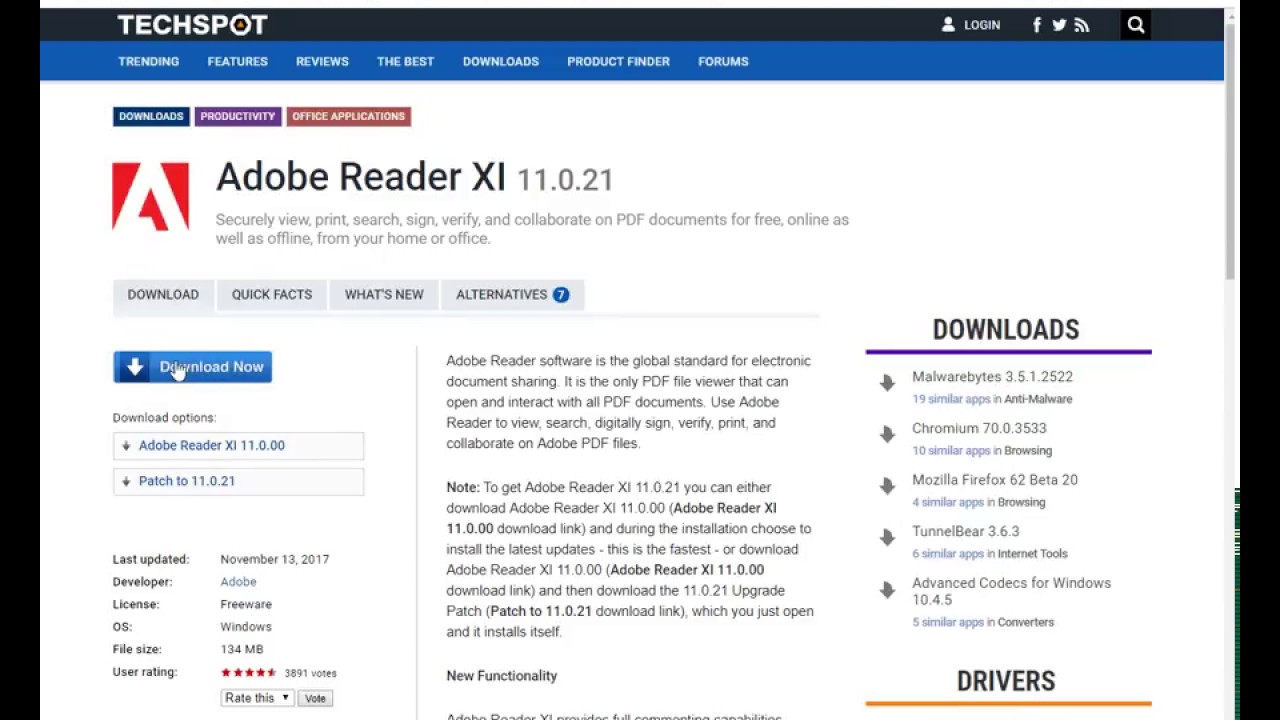Click the user rating stars

click(248, 673)
